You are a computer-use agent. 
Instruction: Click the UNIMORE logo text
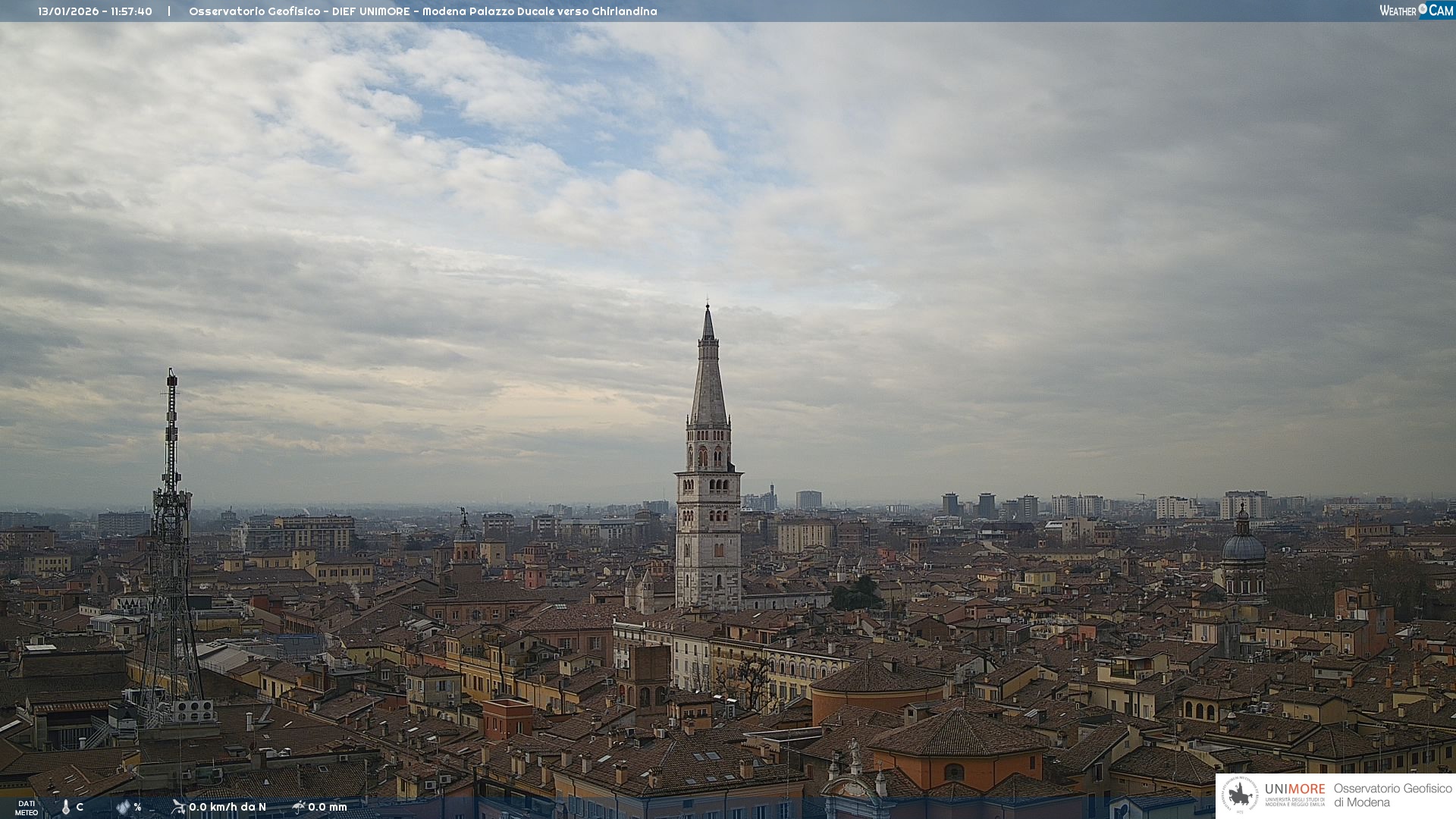pyautogui.click(x=1294, y=789)
